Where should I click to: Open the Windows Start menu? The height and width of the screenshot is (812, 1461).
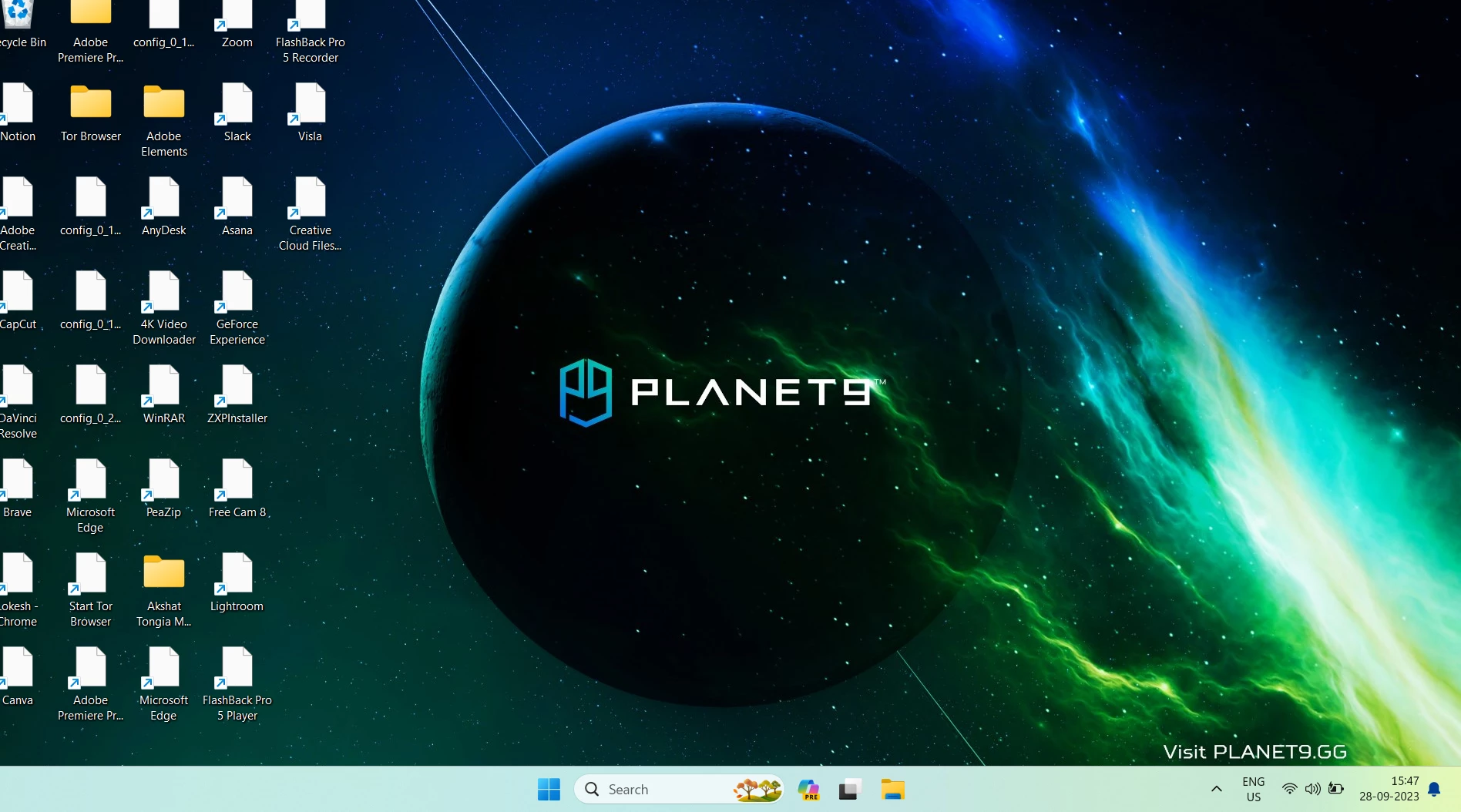[549, 789]
